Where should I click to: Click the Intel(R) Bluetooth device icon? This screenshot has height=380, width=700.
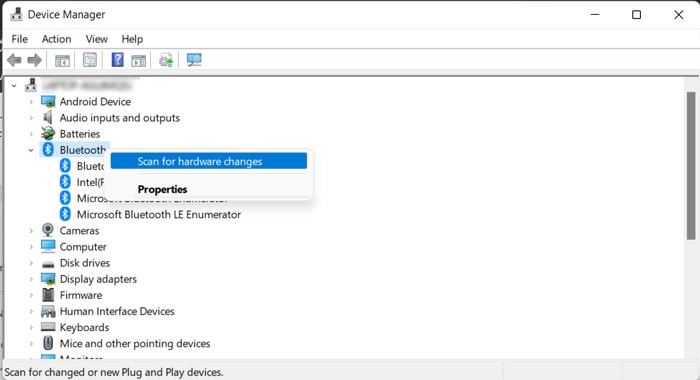(65, 182)
